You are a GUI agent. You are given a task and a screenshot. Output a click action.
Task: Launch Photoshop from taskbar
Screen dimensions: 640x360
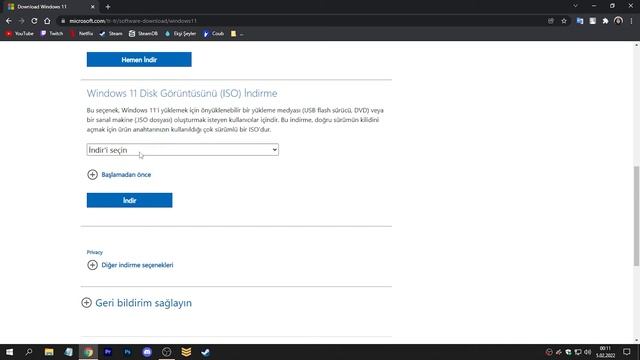coord(127,352)
